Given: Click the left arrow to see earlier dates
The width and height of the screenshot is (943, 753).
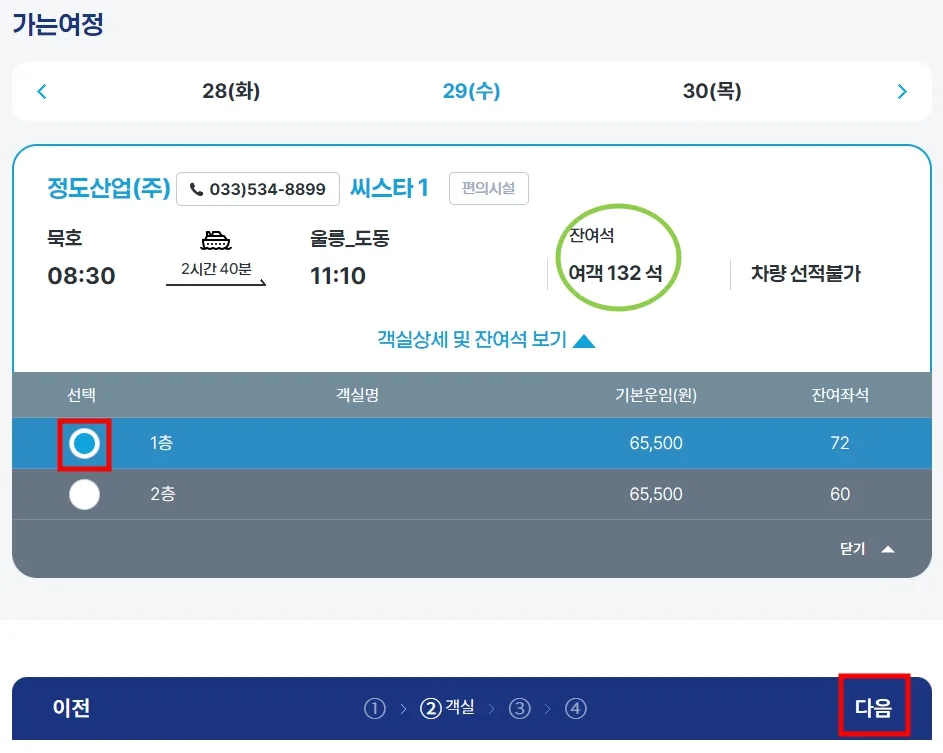Looking at the screenshot, I should tap(41, 91).
